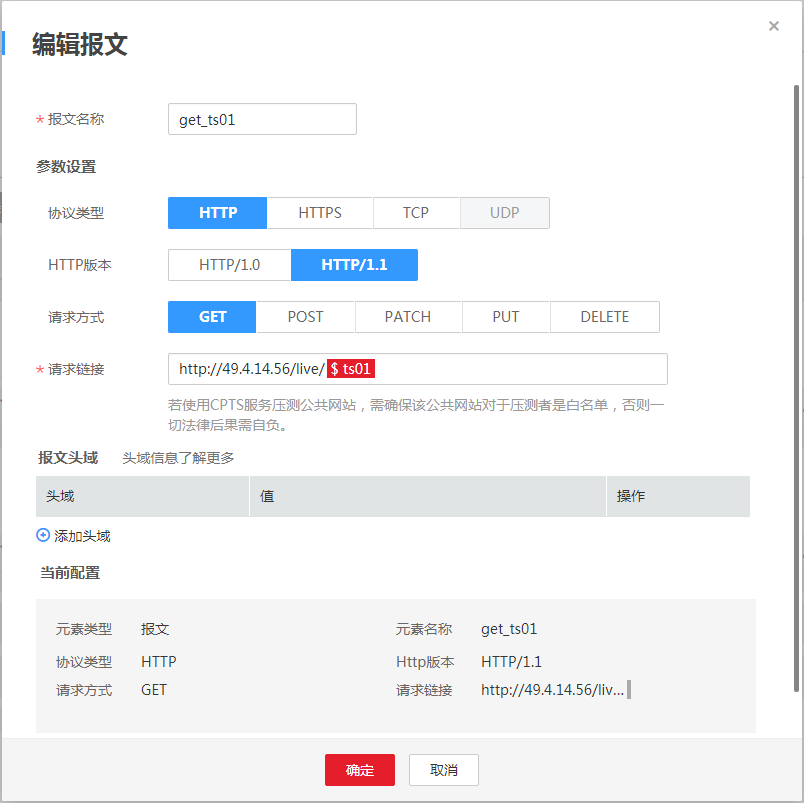Click the 元素名称 value get_ts01
The height and width of the screenshot is (803, 804).
tap(509, 629)
